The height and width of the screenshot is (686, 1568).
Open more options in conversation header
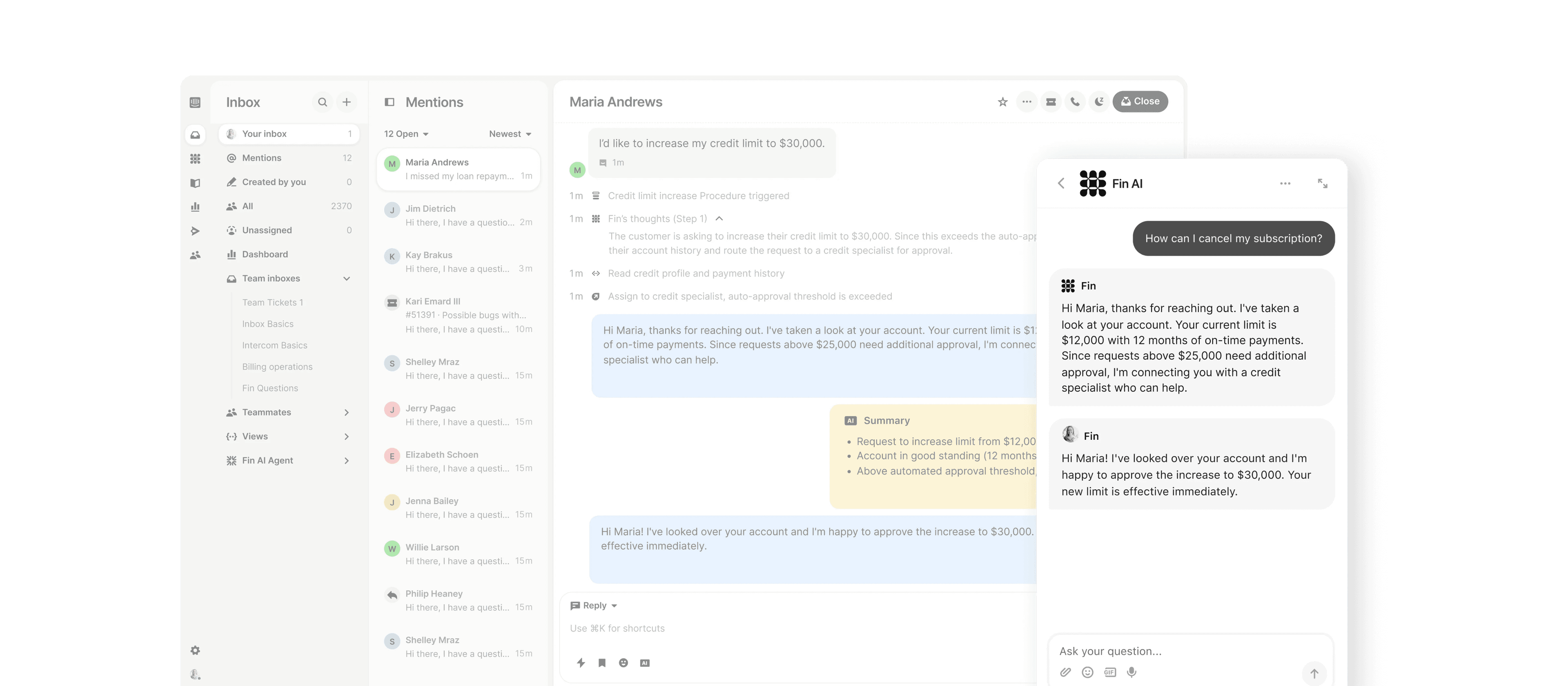tap(1027, 102)
